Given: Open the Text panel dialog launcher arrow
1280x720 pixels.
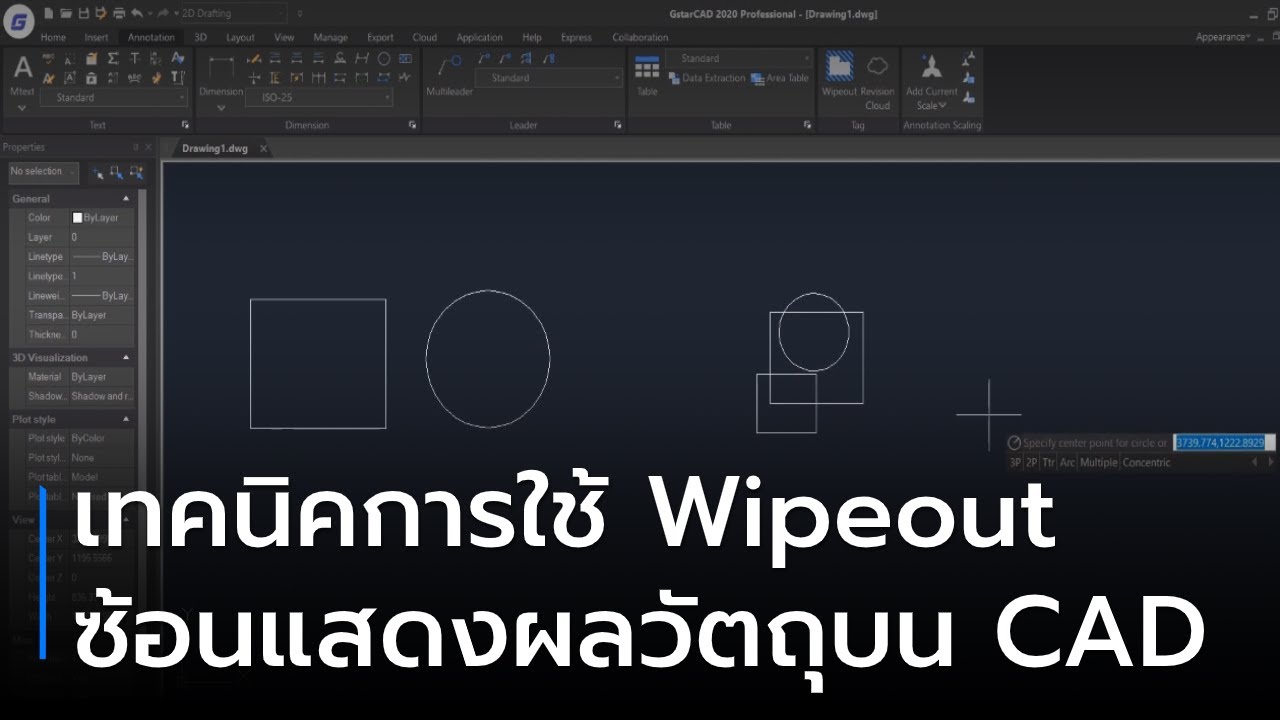Looking at the screenshot, I should click(x=185, y=125).
